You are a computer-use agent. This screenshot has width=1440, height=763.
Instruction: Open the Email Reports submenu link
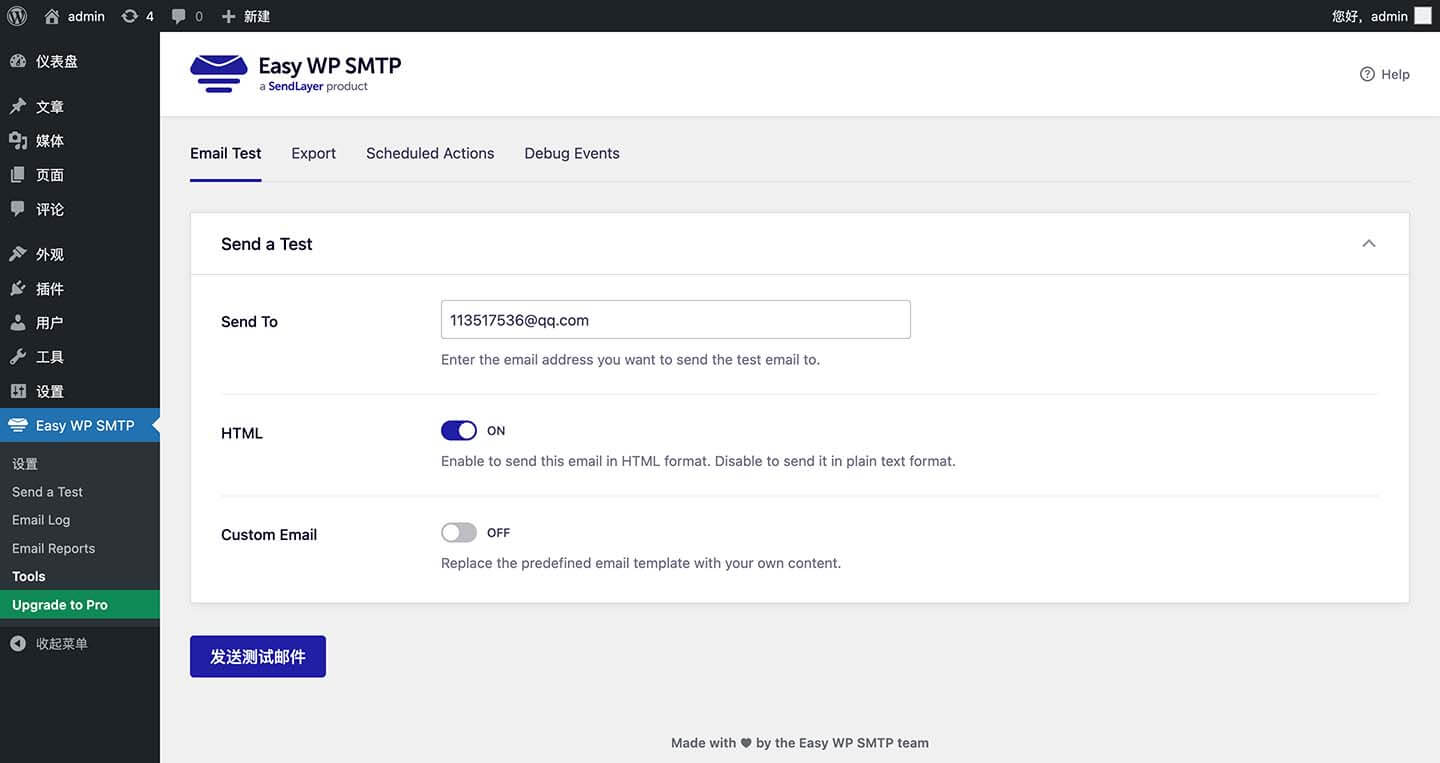[x=54, y=548]
